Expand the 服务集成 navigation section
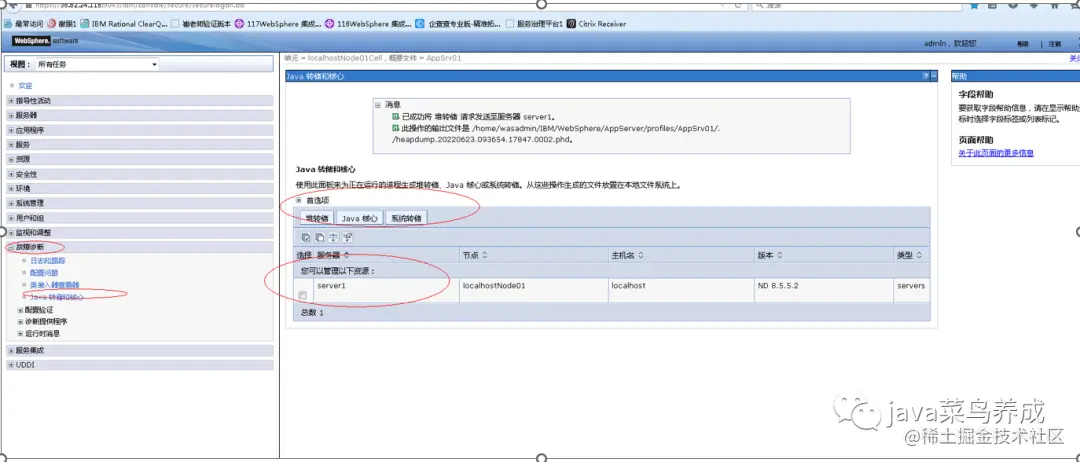 [12, 350]
